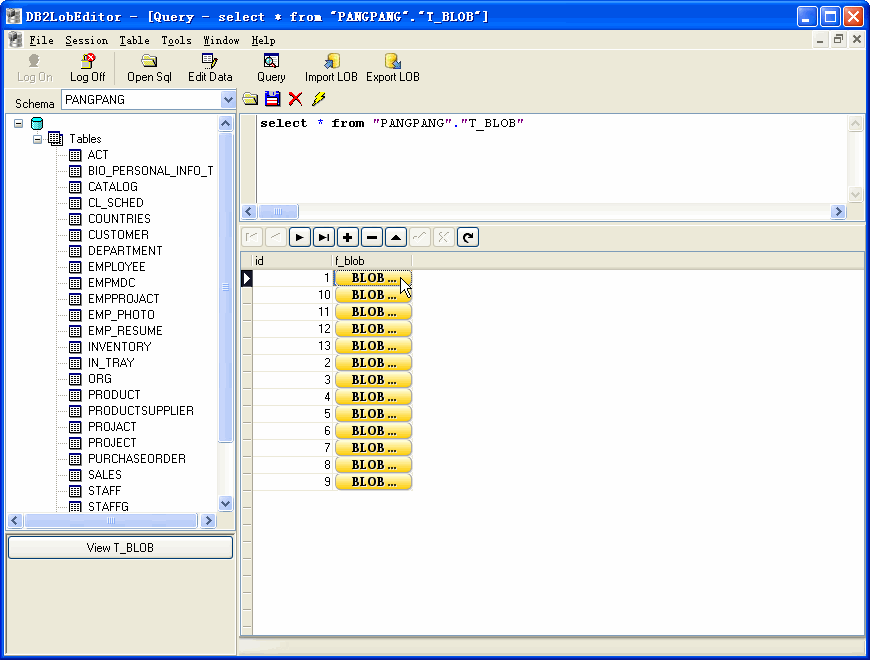Select the DEPARTMENT table
This screenshot has width=870, height=660.
(125, 251)
